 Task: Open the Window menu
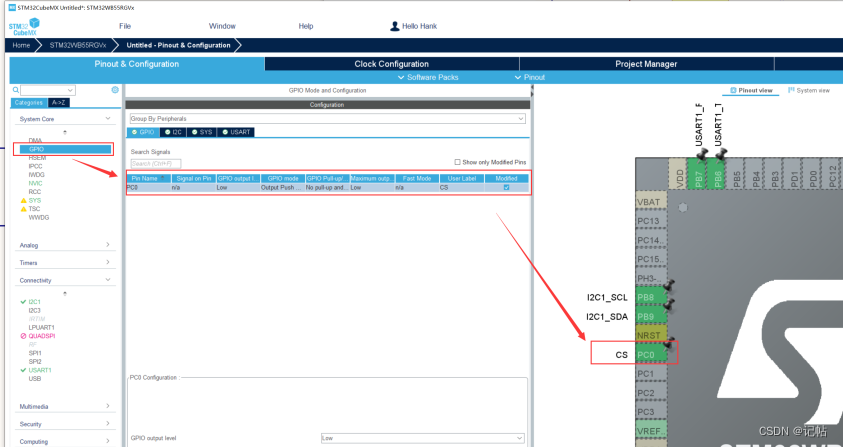222,26
